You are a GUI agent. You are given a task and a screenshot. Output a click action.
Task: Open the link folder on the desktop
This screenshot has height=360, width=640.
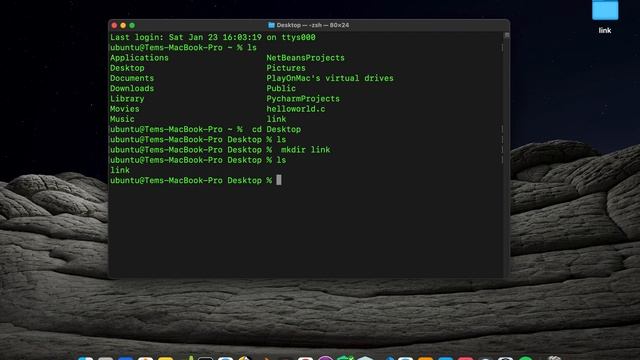coord(605,10)
